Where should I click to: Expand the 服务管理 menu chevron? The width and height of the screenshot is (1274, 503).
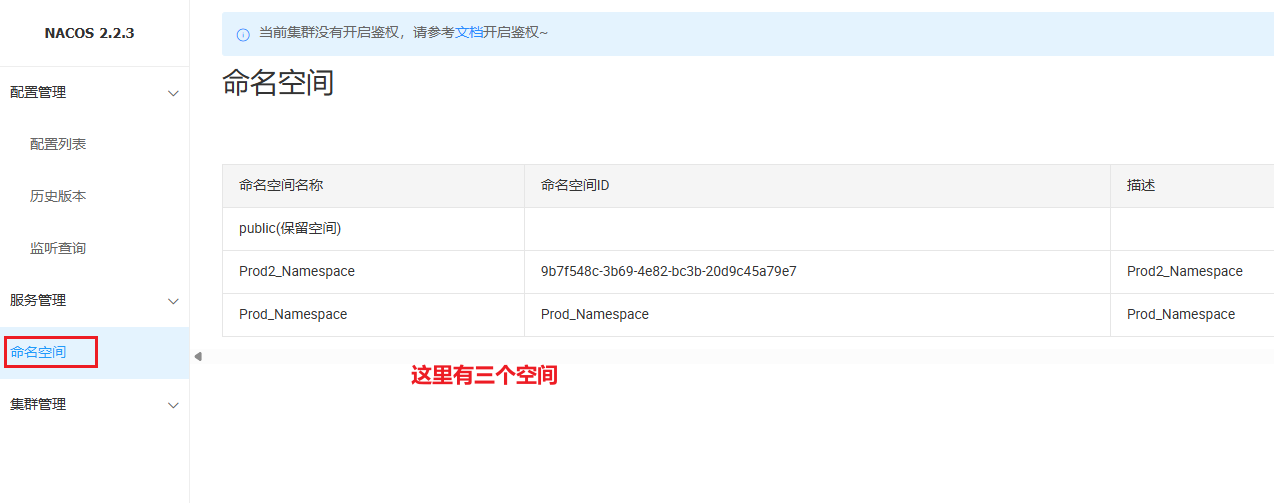coord(173,301)
